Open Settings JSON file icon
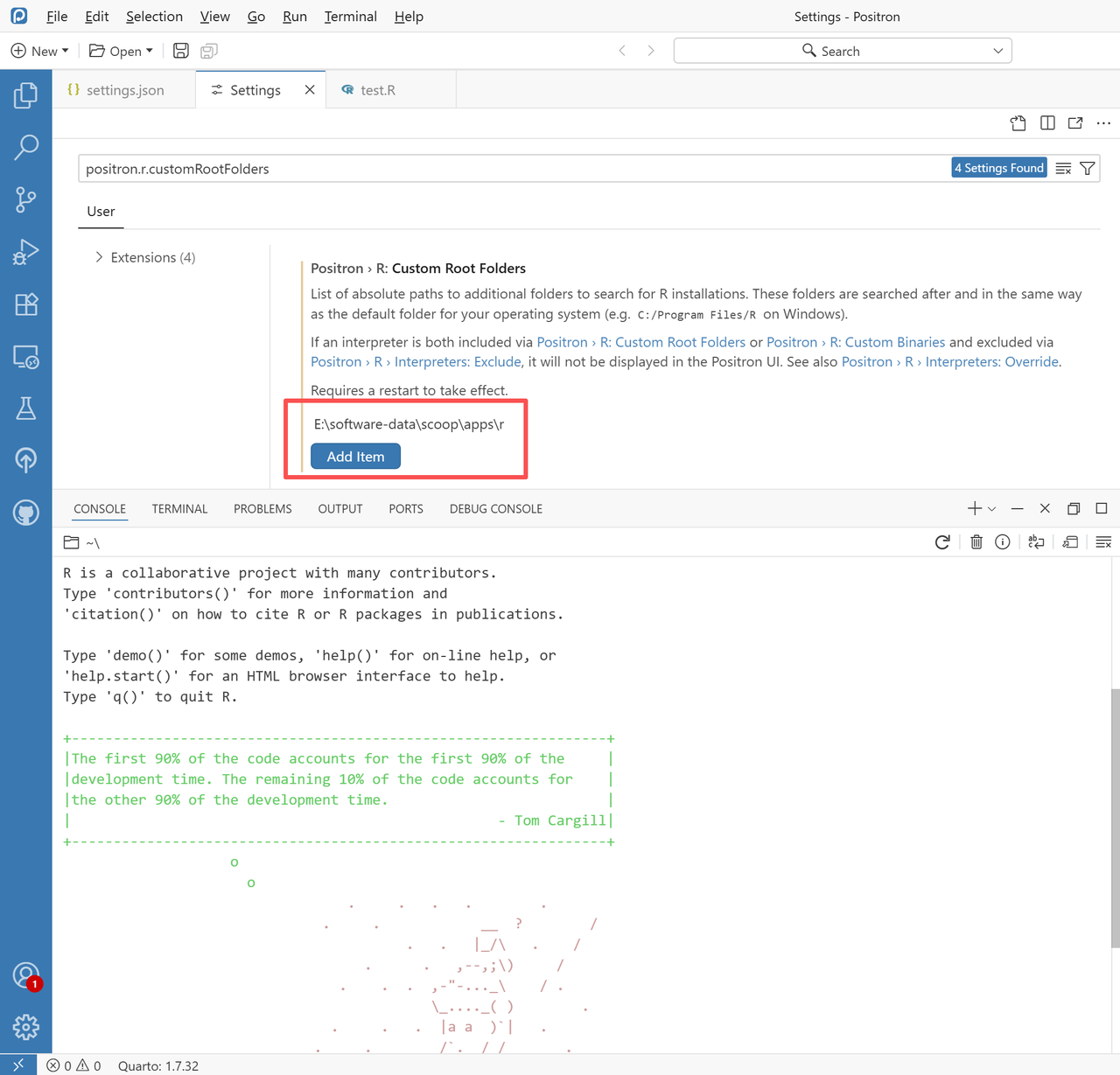 pos(1018,123)
